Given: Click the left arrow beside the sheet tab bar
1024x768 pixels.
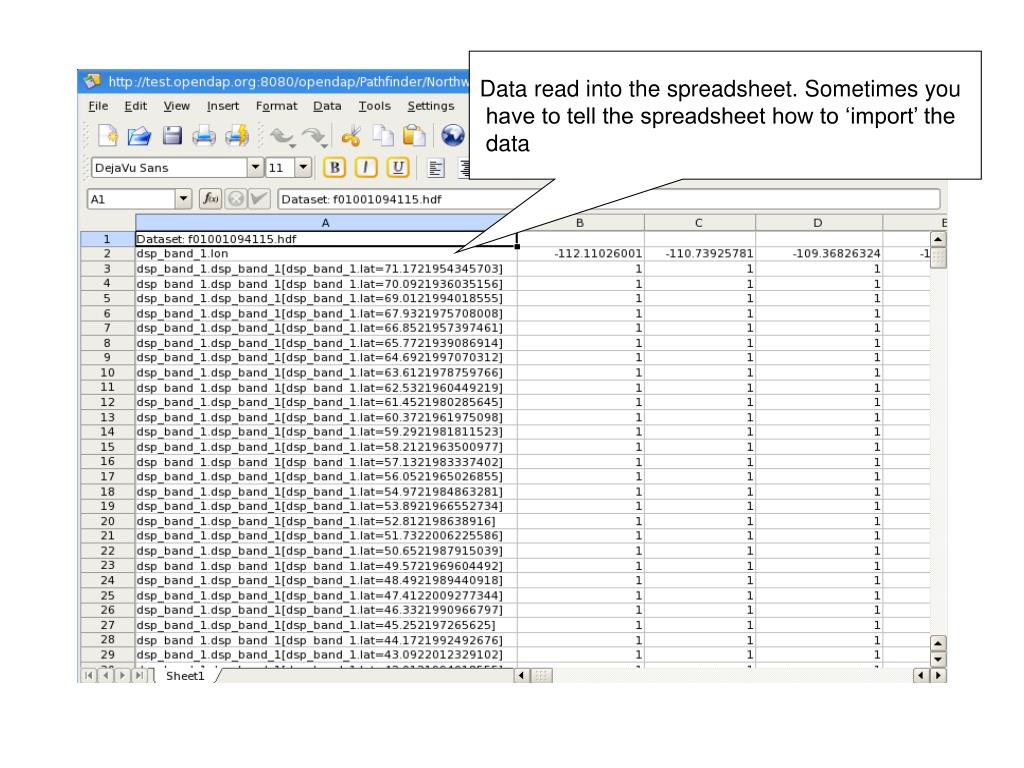Looking at the screenshot, I should (x=521, y=675).
